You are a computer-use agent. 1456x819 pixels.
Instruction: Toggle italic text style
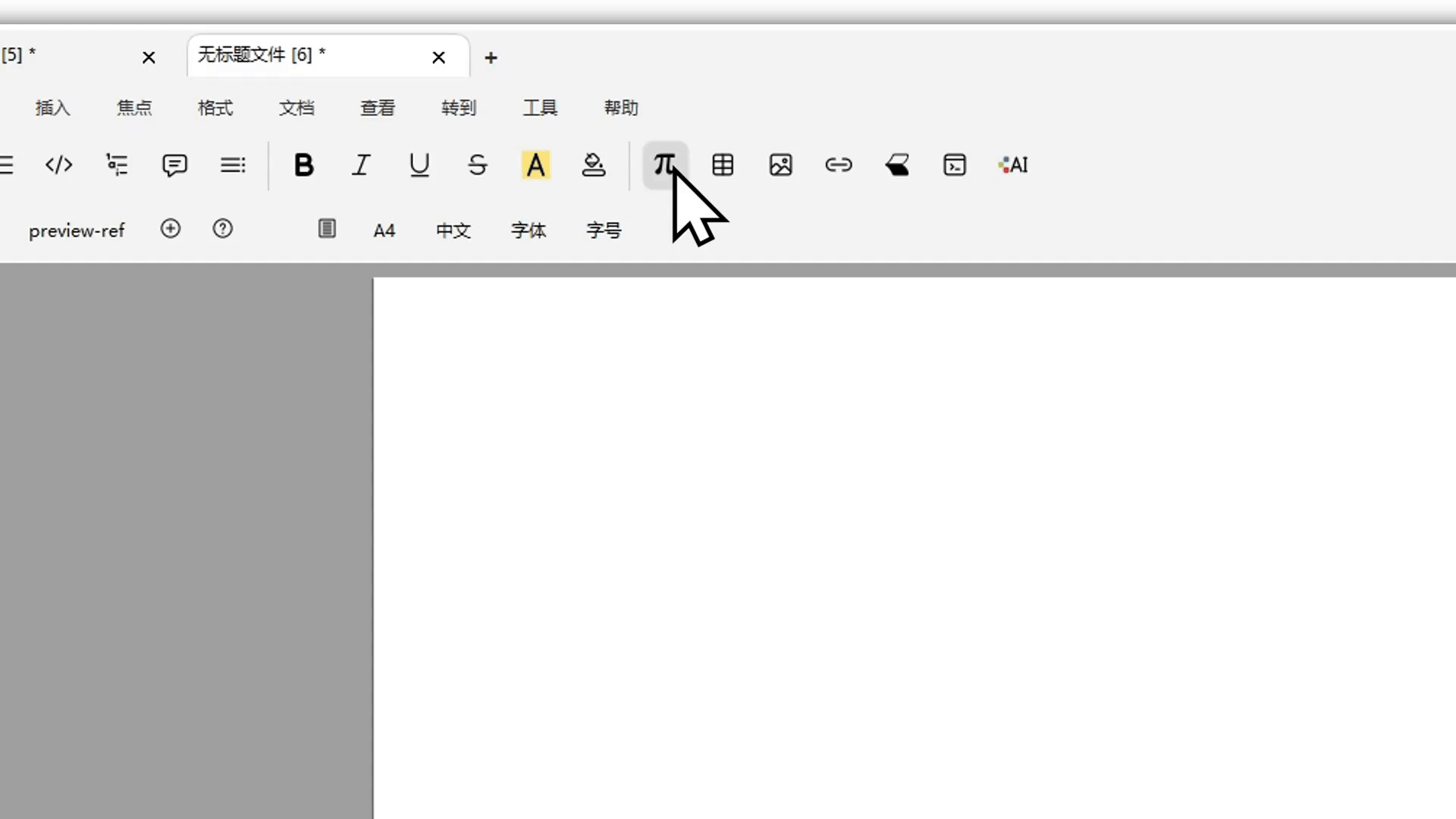(x=361, y=165)
